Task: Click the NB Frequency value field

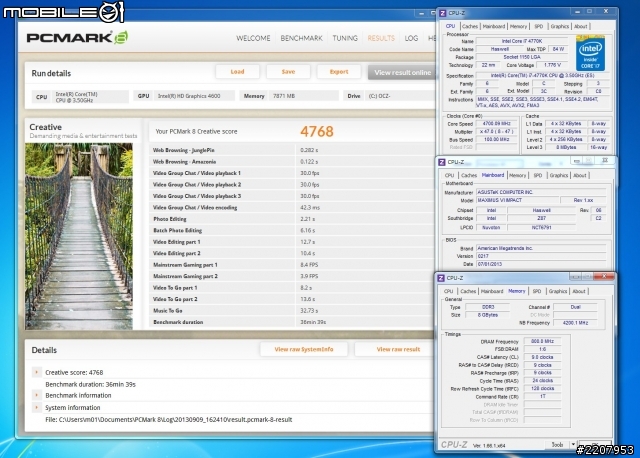Action: pyautogui.click(x=575, y=322)
